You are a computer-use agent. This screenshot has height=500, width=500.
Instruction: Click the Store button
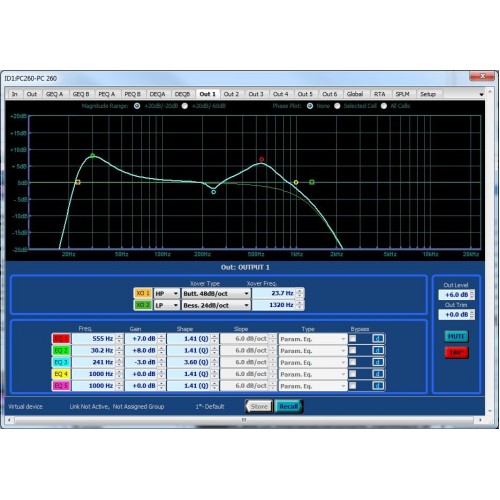point(259,406)
